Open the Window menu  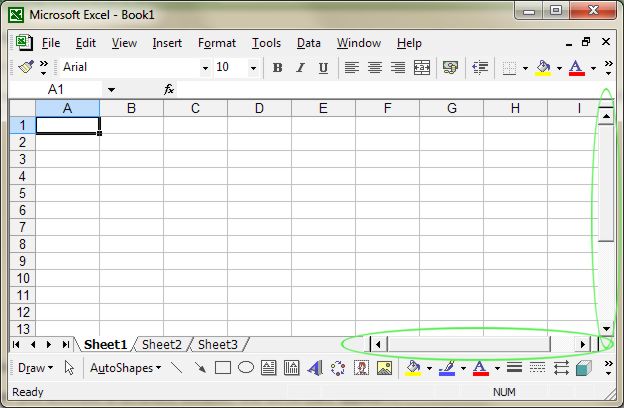click(359, 43)
